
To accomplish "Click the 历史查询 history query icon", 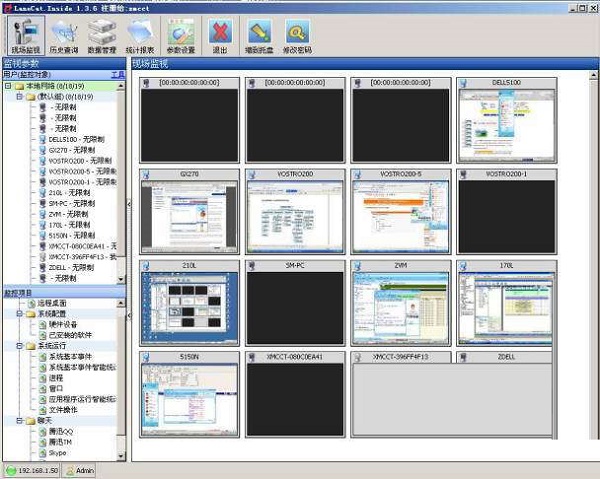I will 63,35.
